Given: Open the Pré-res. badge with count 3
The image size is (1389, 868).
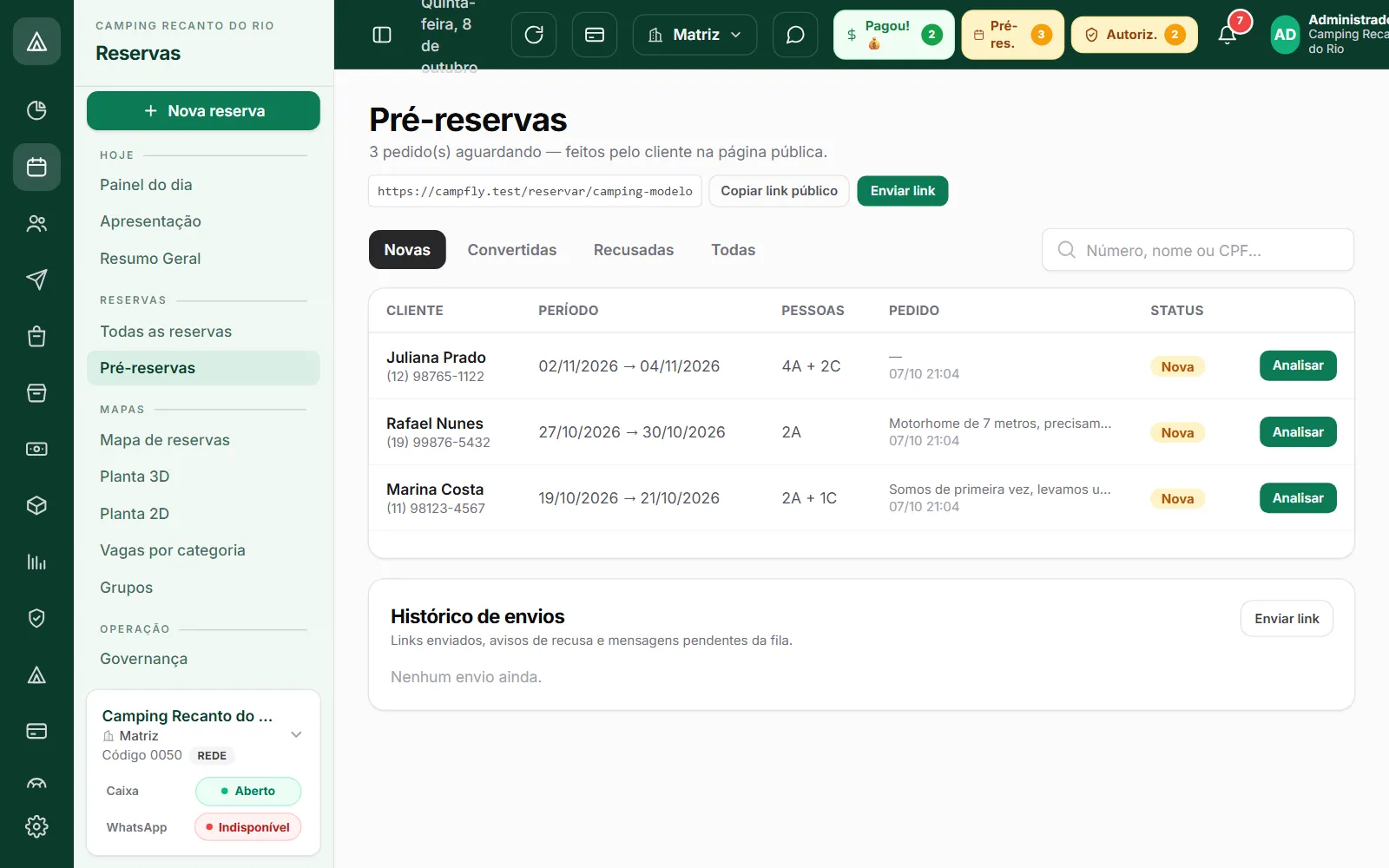Looking at the screenshot, I should (1012, 35).
